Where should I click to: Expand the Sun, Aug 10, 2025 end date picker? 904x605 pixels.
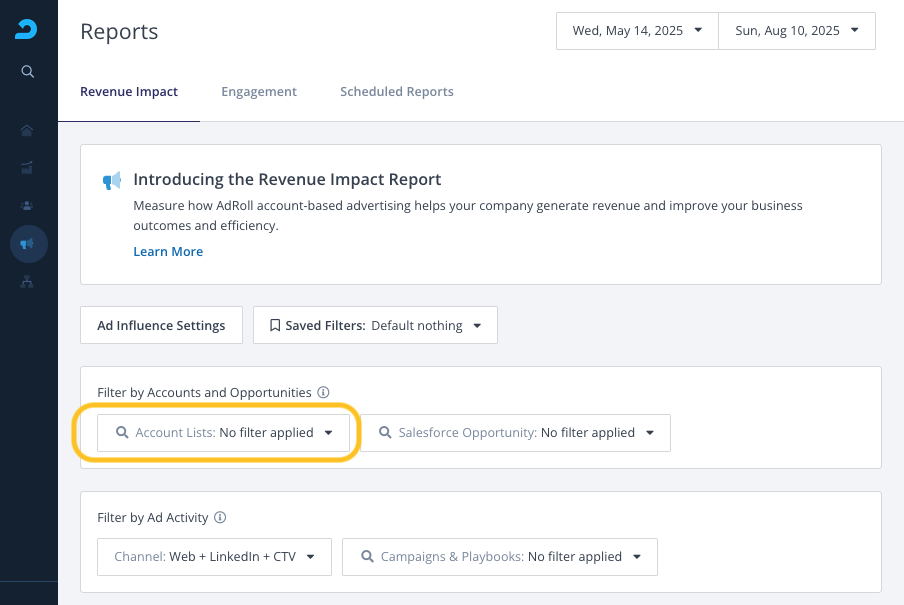pos(796,31)
